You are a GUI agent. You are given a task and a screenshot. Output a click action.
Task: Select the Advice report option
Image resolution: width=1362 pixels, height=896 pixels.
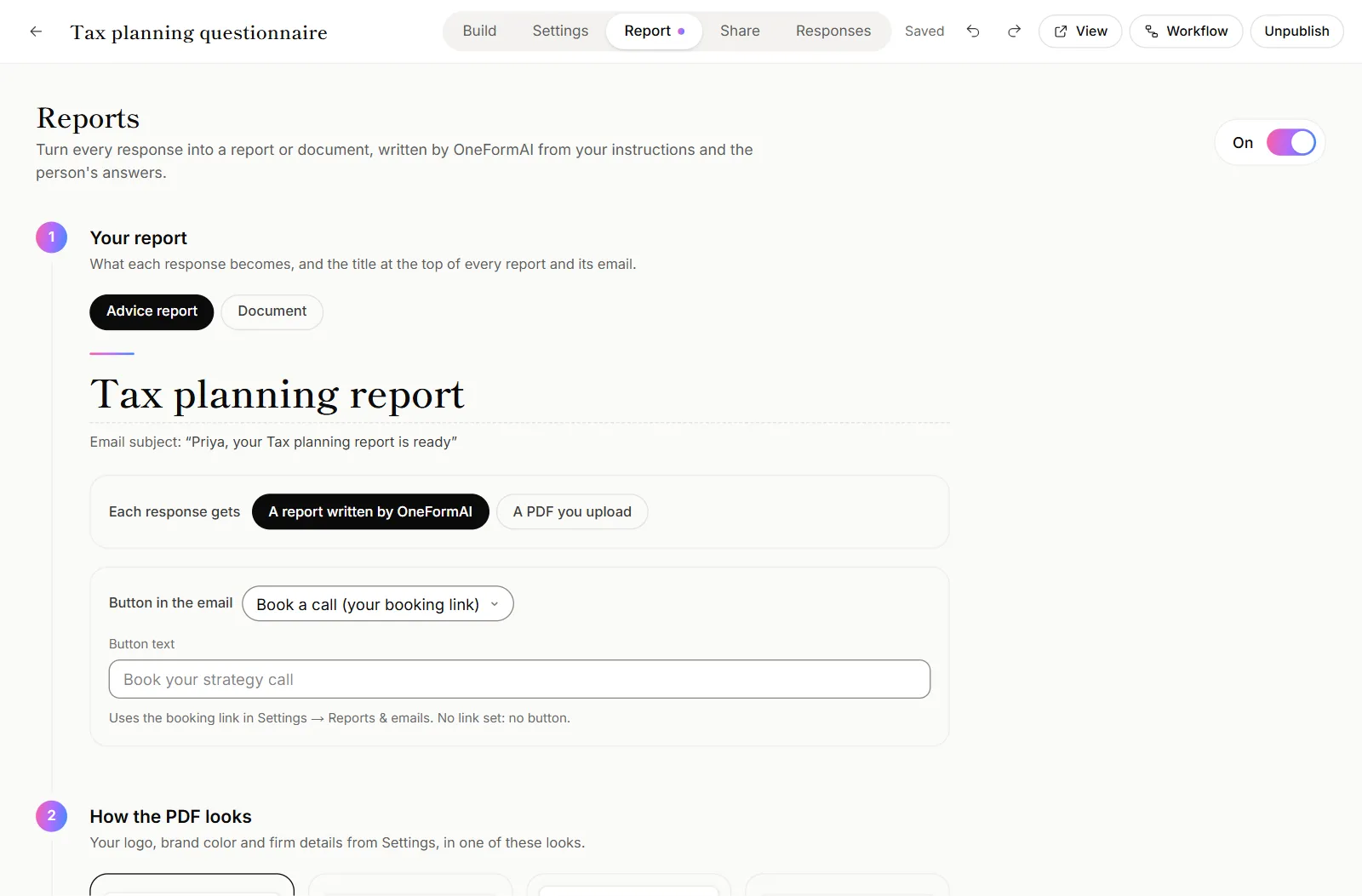coord(152,311)
